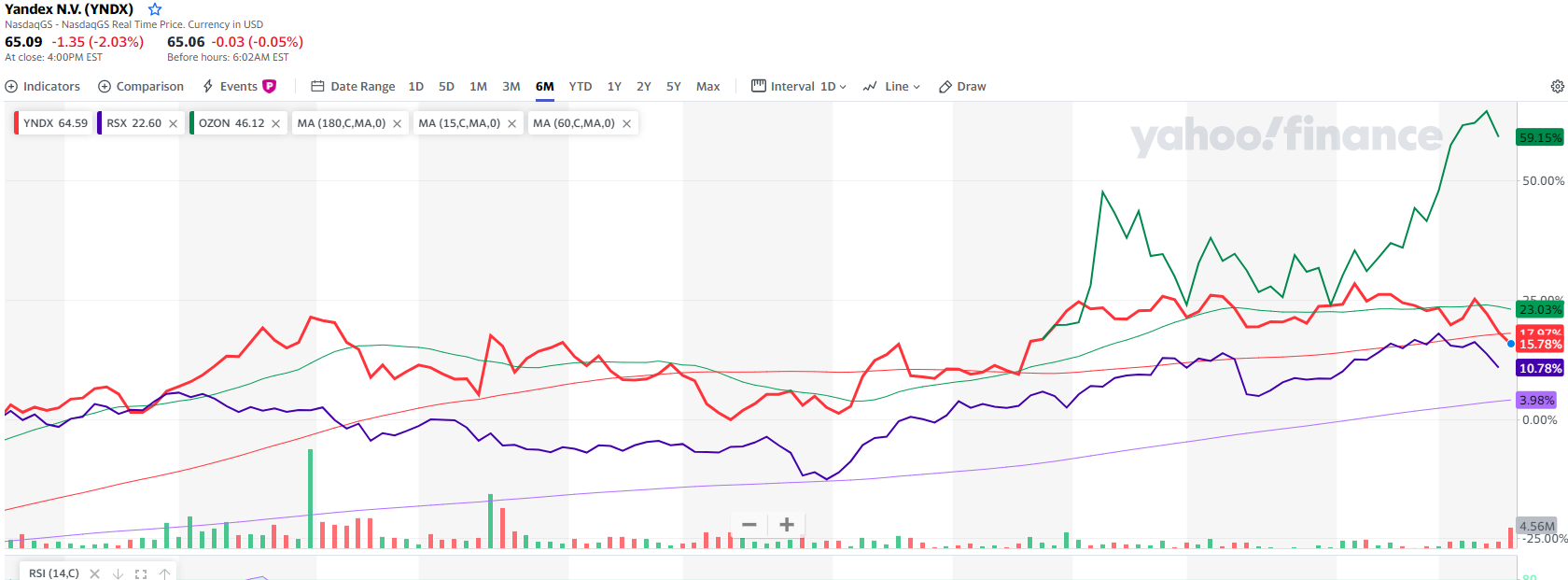Select the YTD time range

coord(581,86)
